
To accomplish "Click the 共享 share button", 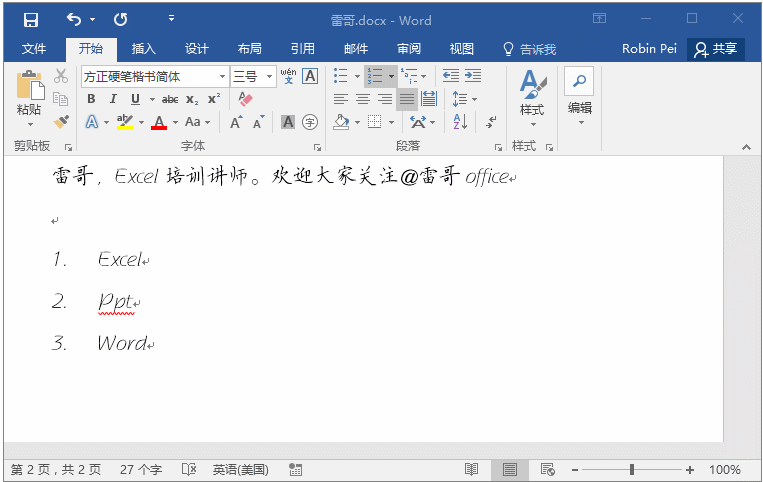I will coord(716,49).
